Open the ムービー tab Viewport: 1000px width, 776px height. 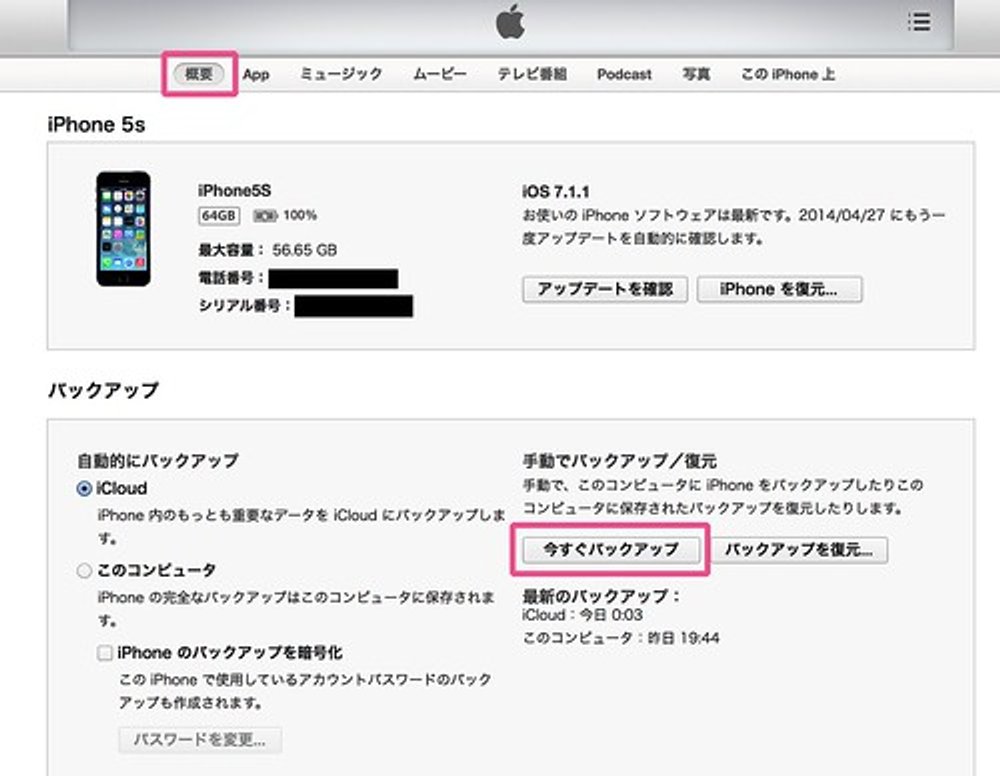point(440,74)
